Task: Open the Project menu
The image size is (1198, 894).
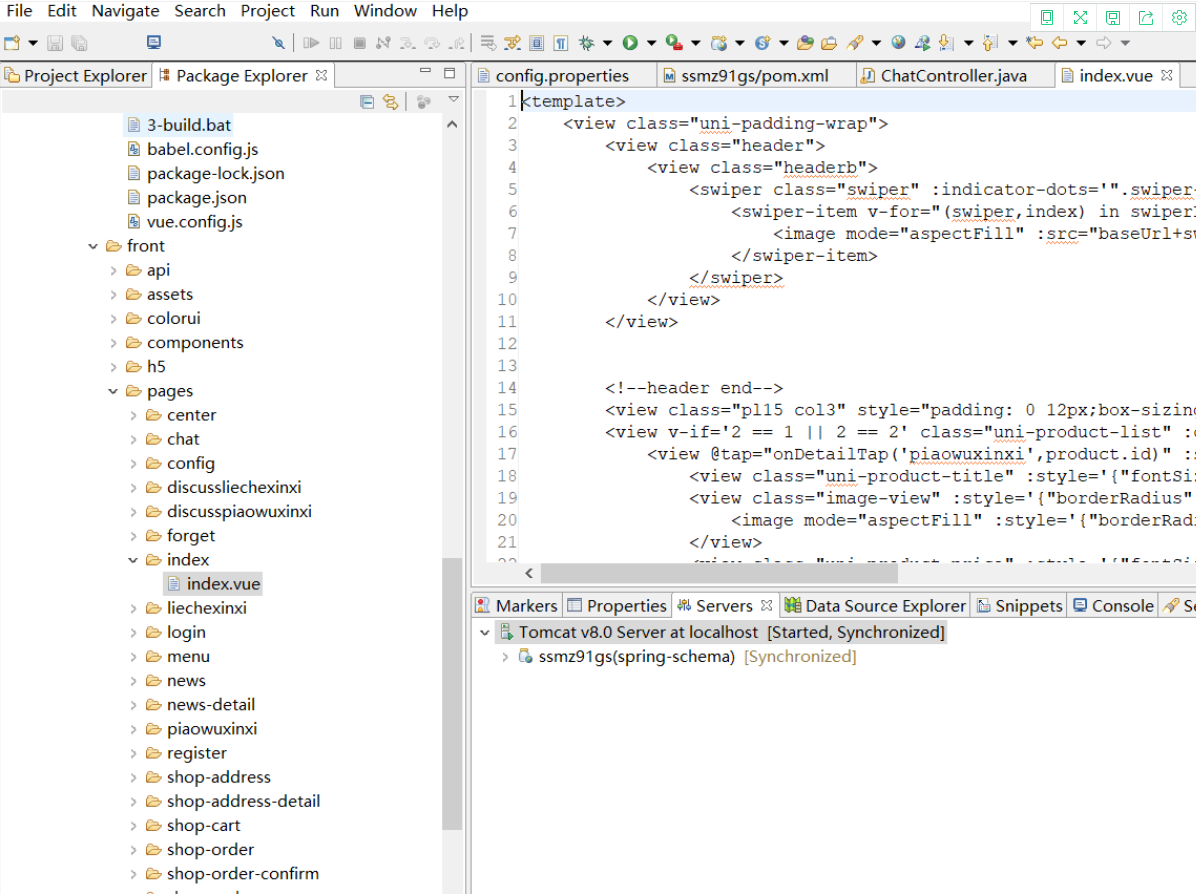Action: (x=267, y=11)
